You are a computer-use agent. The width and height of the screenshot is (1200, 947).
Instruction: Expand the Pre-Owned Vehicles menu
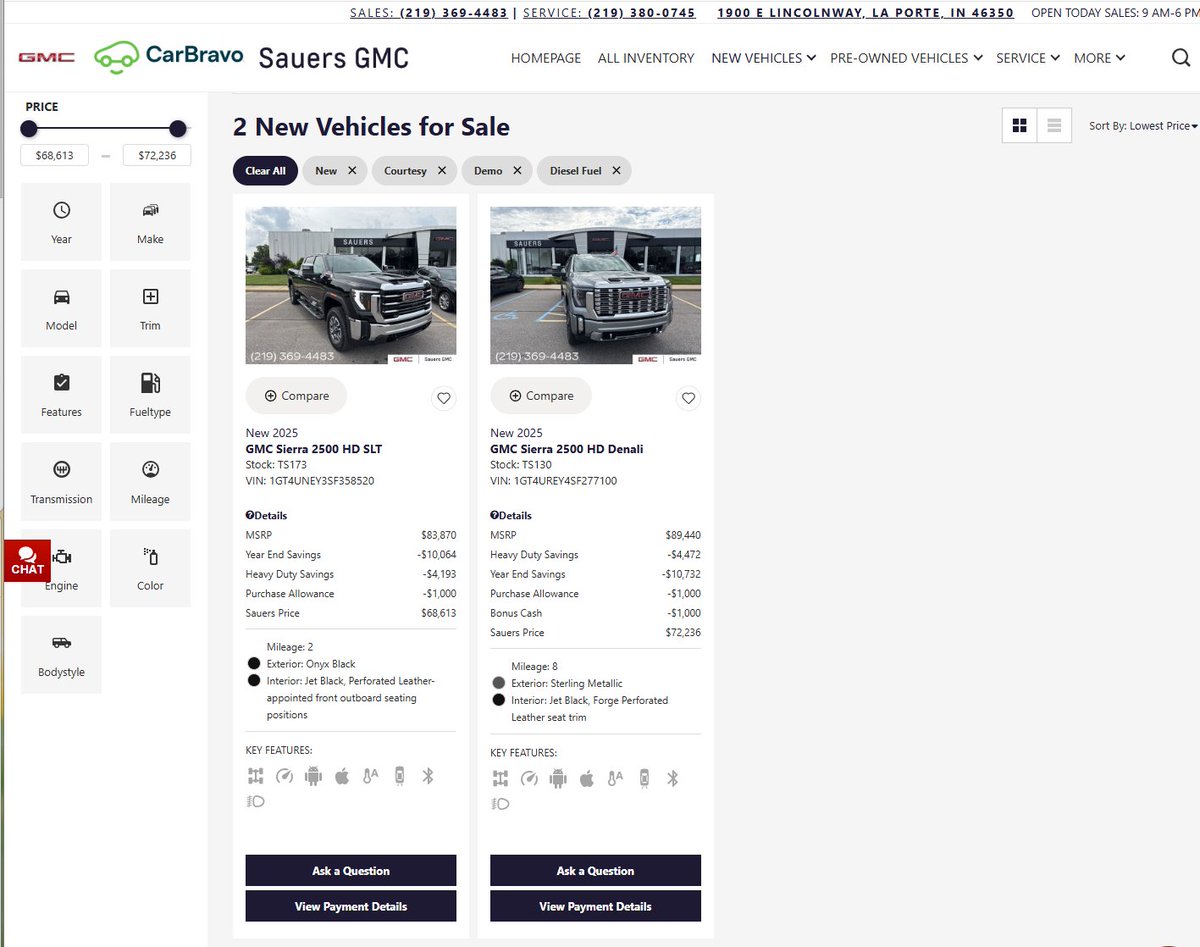906,58
